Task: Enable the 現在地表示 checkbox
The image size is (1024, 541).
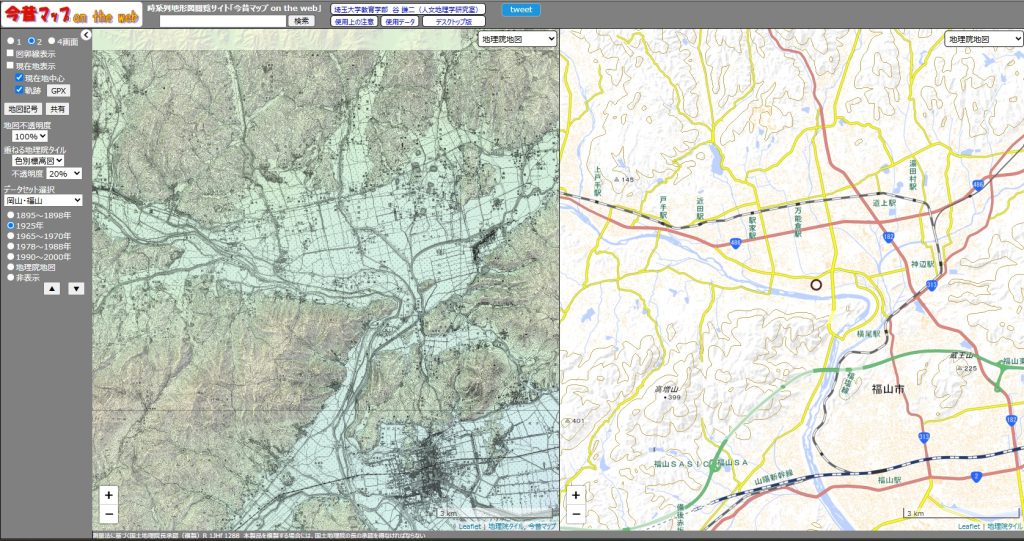Action: (x=10, y=65)
